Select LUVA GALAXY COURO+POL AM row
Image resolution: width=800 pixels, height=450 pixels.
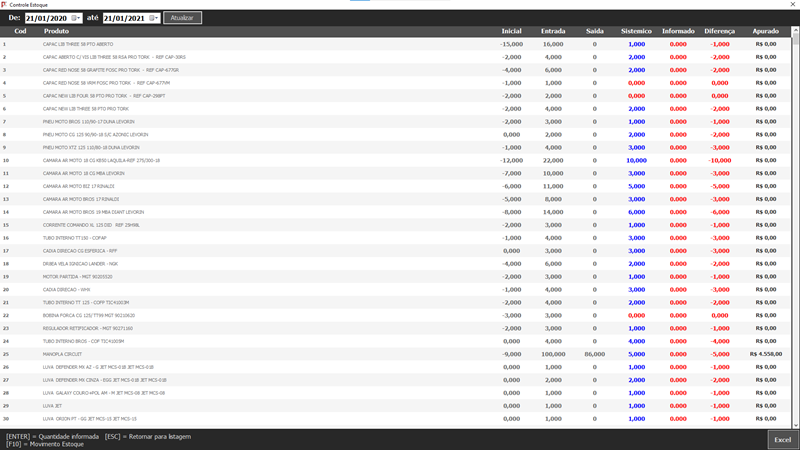[x=395, y=393]
